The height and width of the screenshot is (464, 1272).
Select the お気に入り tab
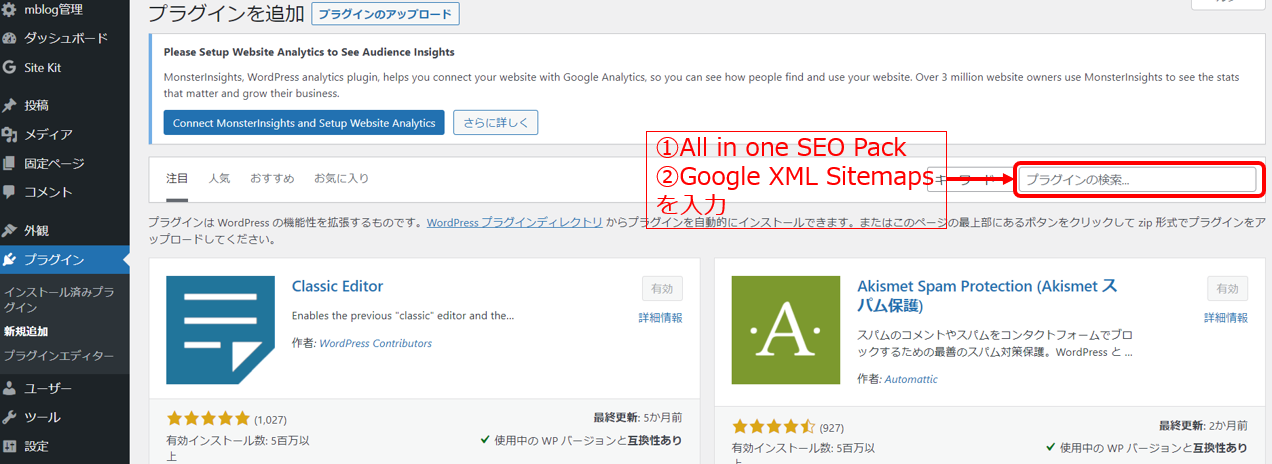pos(341,178)
